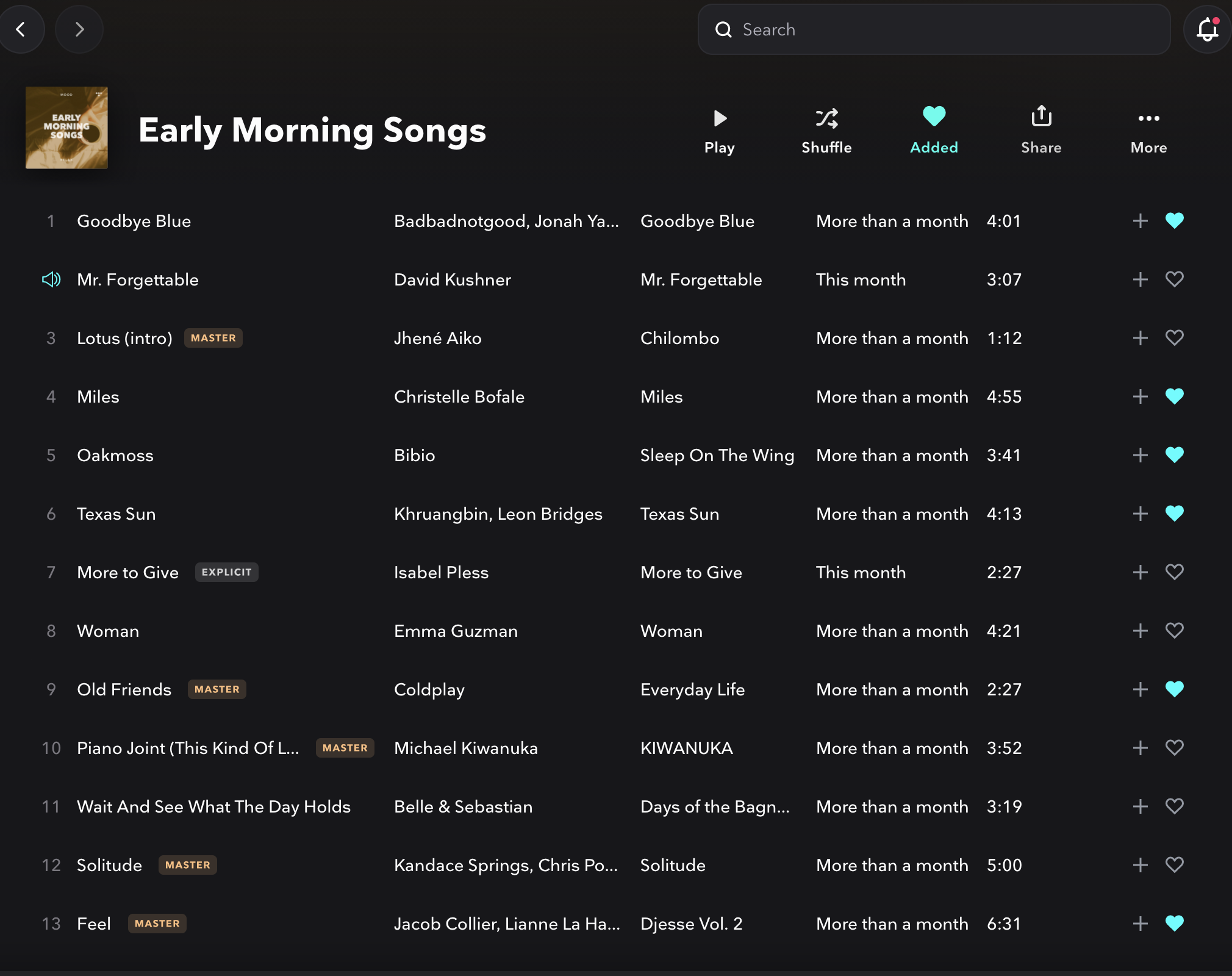Screen dimensions: 1232x976
Task: Toggle the playlist Added heart
Action: tap(934, 131)
